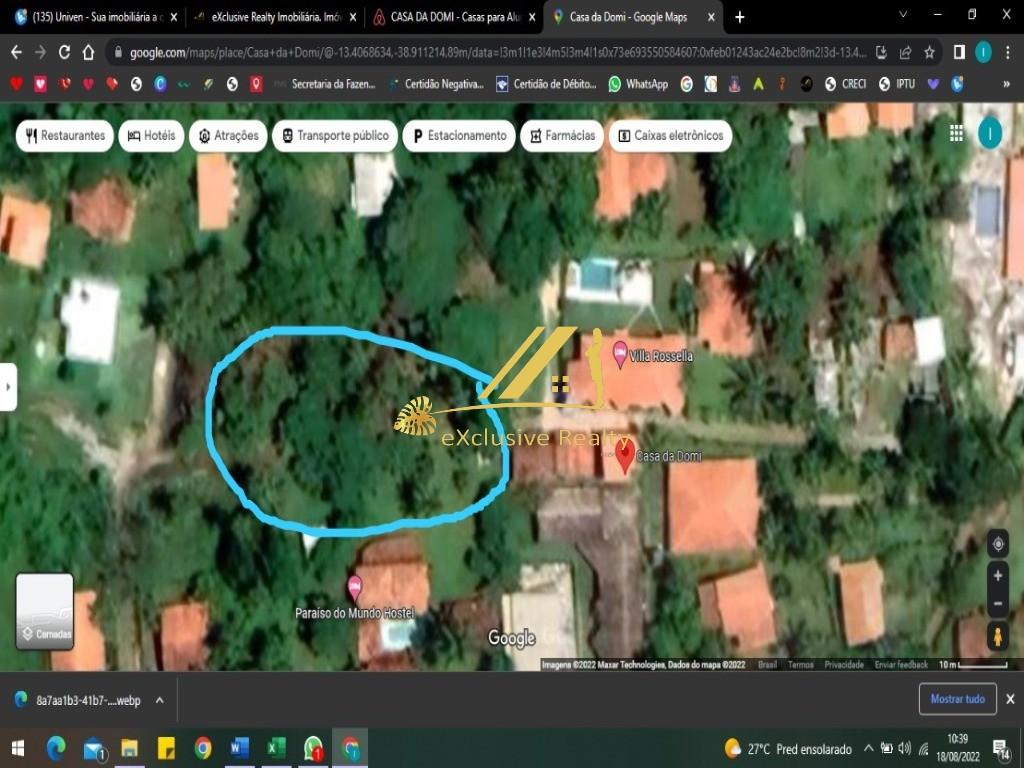Go to the browser home page
Viewport: 1024px width, 768px height.
coord(89,52)
